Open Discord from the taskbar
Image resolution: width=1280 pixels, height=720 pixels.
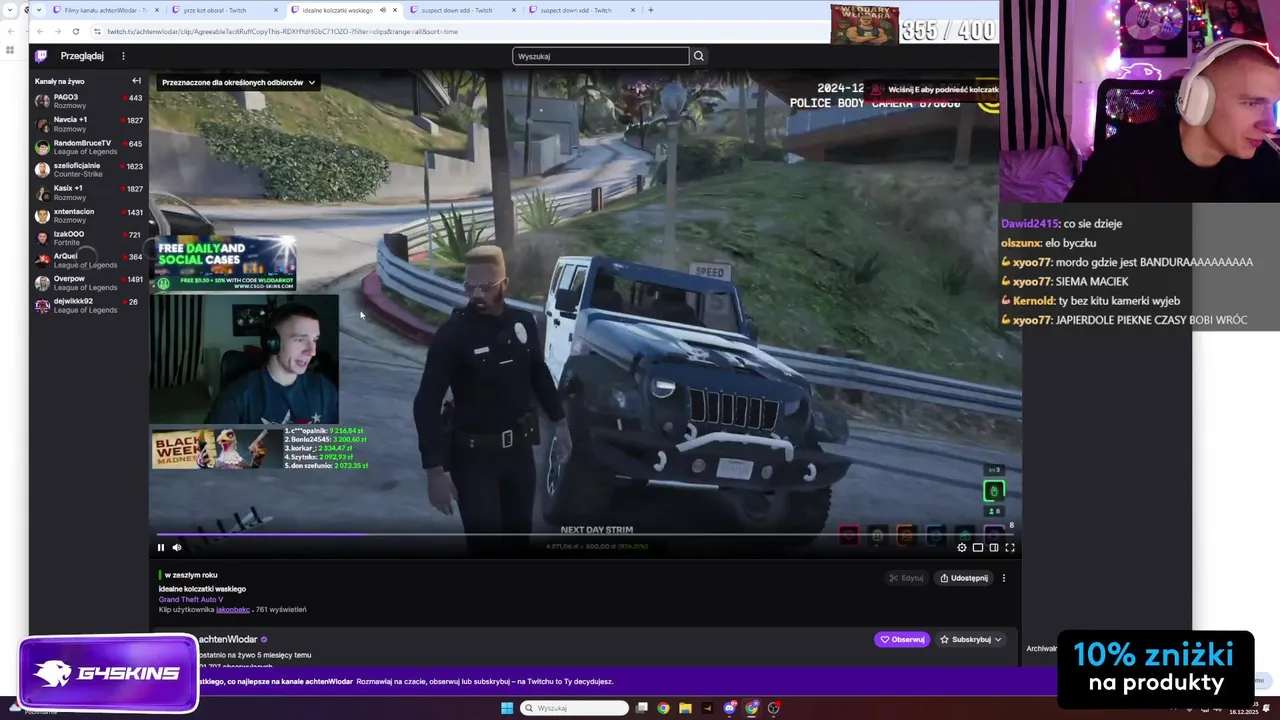[730, 708]
